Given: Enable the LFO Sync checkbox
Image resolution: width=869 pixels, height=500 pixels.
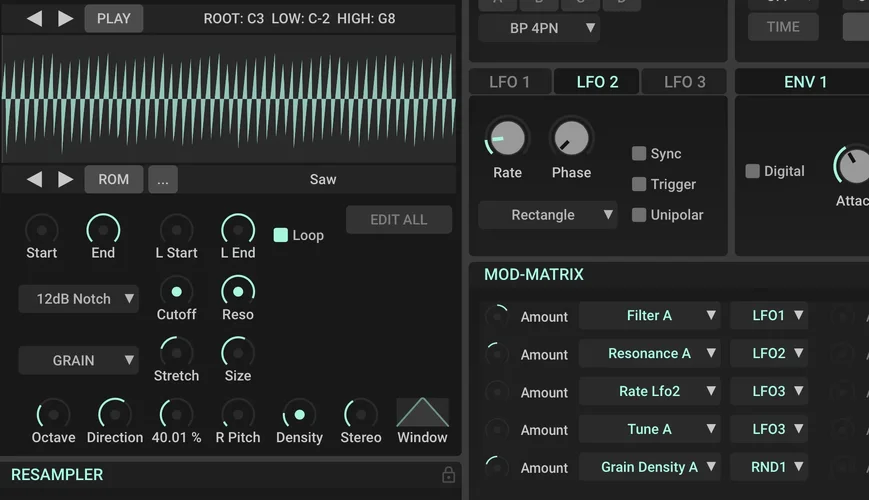Looking at the screenshot, I should pos(639,154).
